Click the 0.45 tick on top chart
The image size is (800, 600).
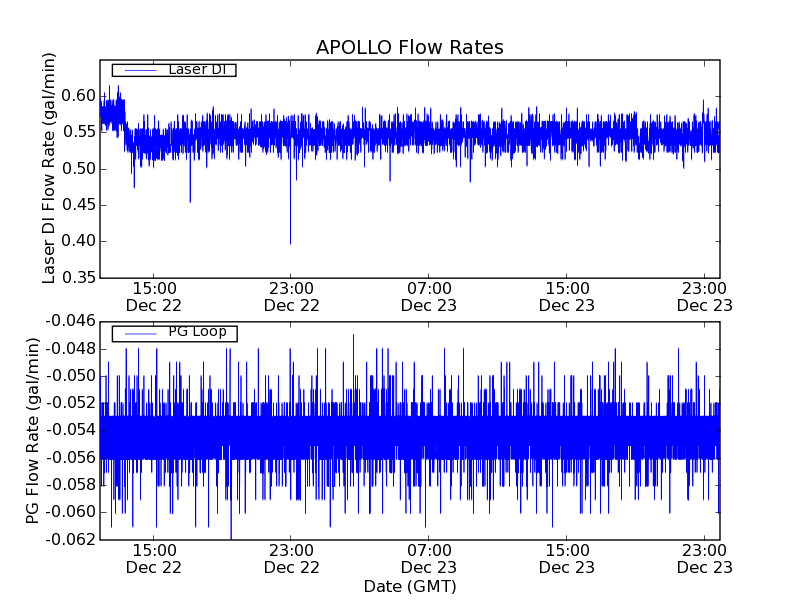click(80, 205)
